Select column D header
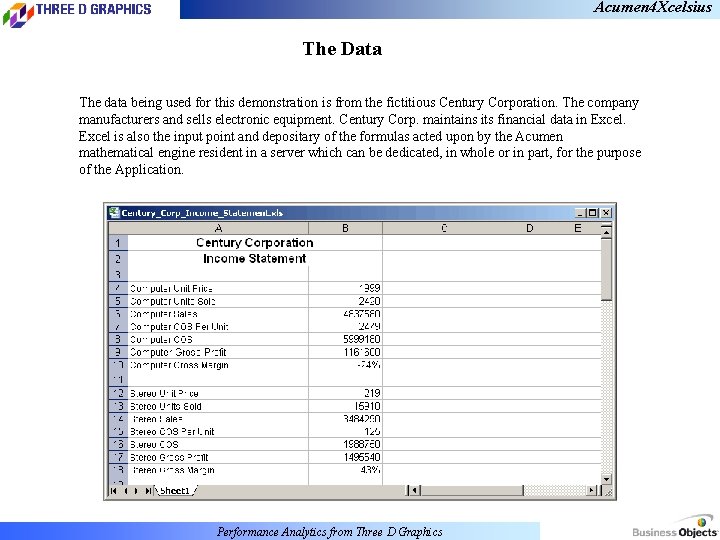This screenshot has height=540, width=720. (529, 228)
